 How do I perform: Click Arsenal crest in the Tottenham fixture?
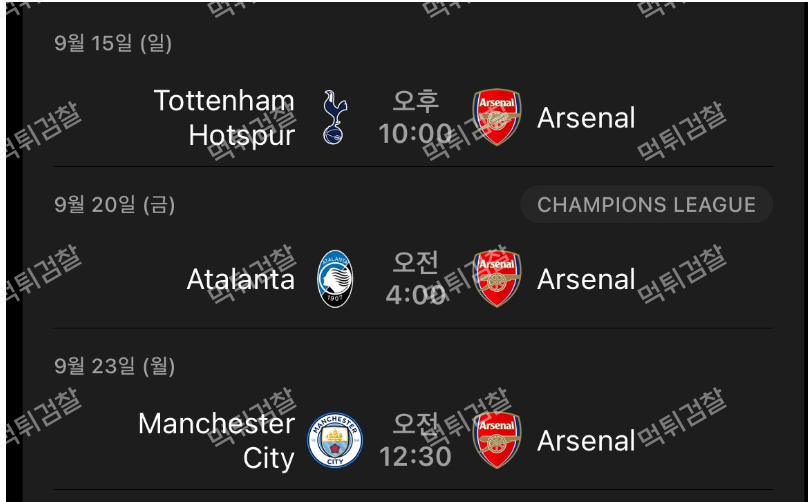[x=497, y=117]
